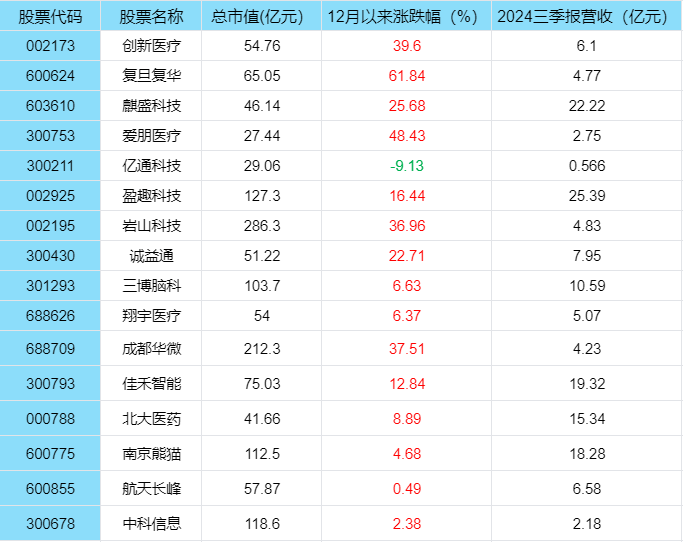Select stock code 300753

[50, 136]
